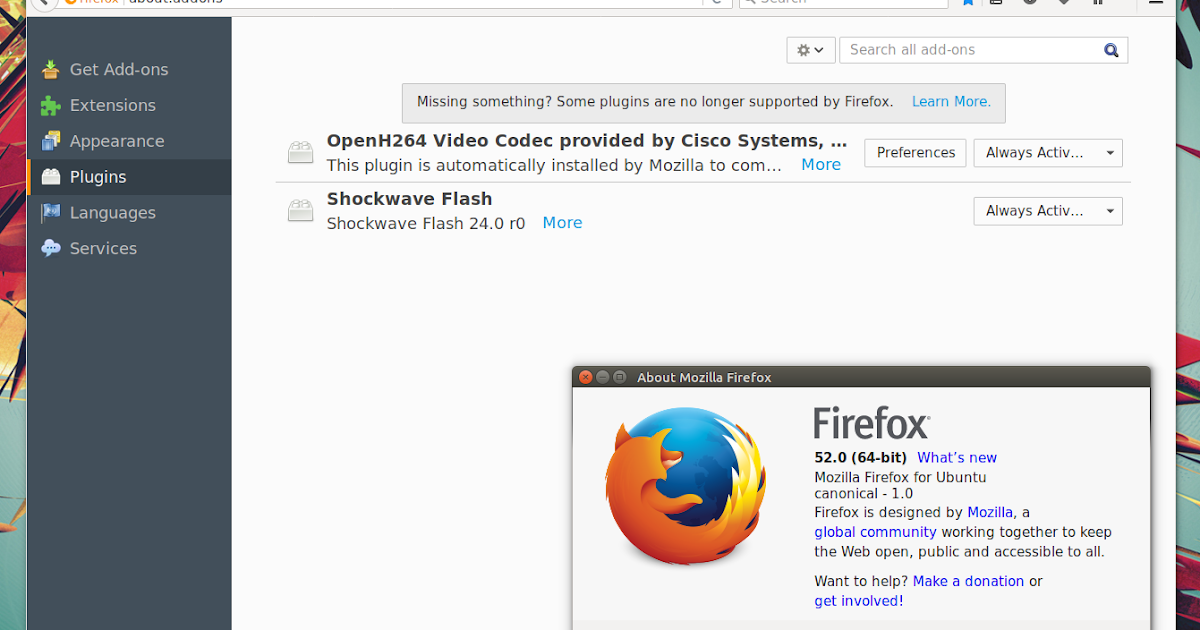Click the Appearance paintbrush icon
Image resolution: width=1200 pixels, height=630 pixels.
[50, 141]
